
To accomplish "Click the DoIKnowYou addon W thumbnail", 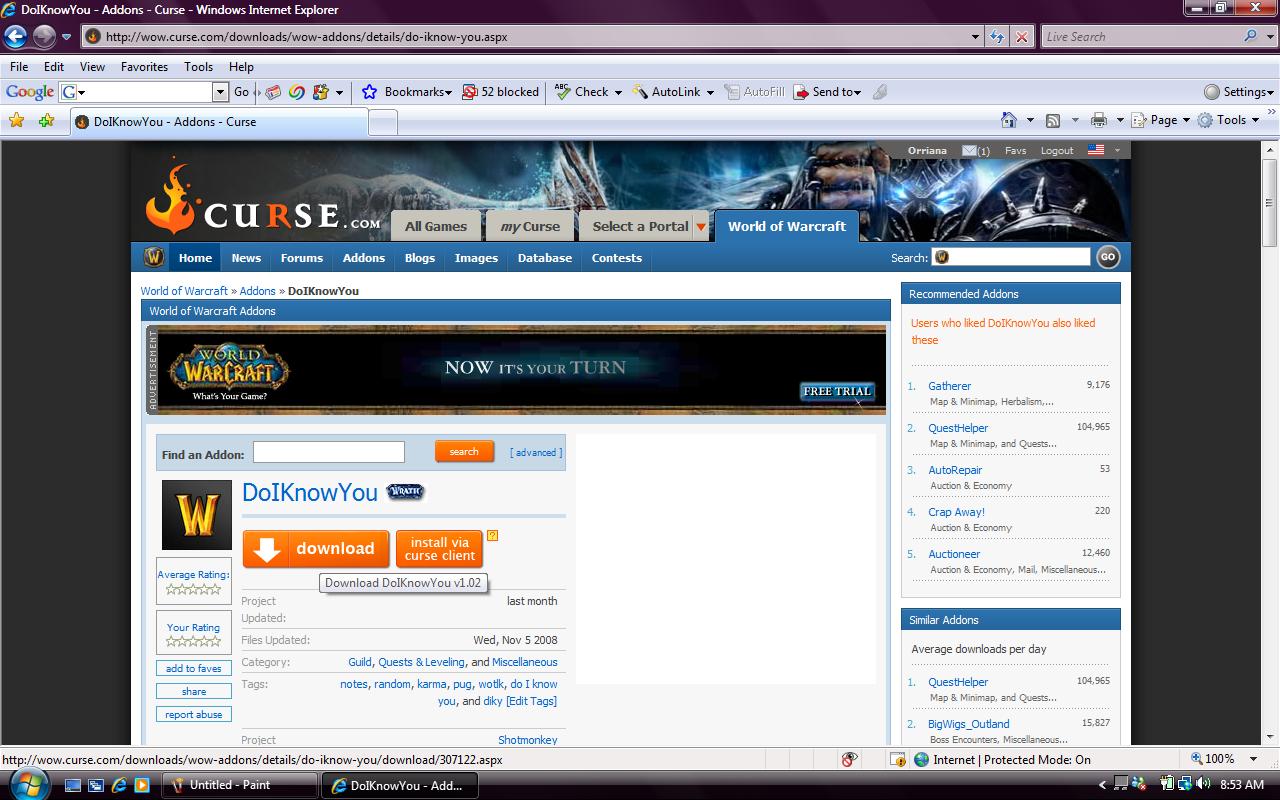I will point(197,515).
